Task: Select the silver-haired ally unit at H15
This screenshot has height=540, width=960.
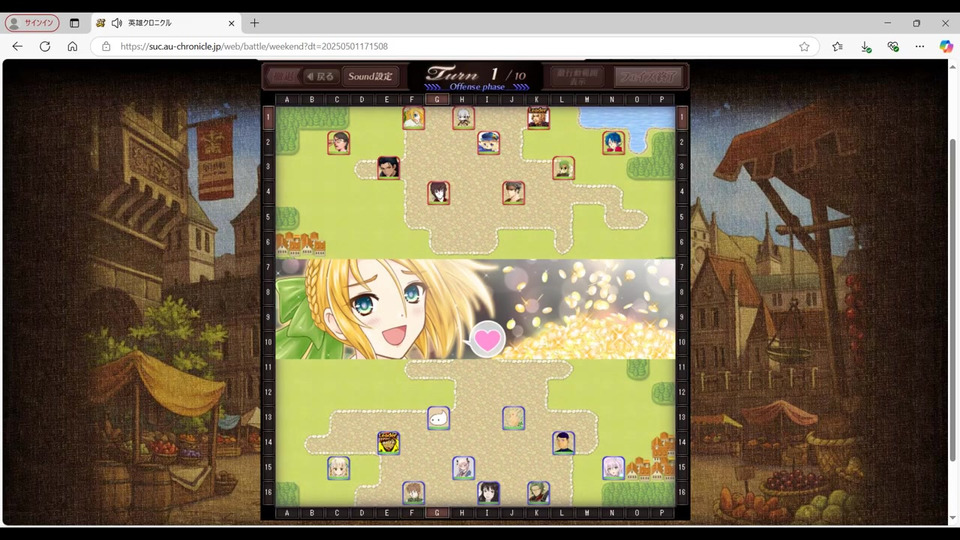Action: point(463,468)
